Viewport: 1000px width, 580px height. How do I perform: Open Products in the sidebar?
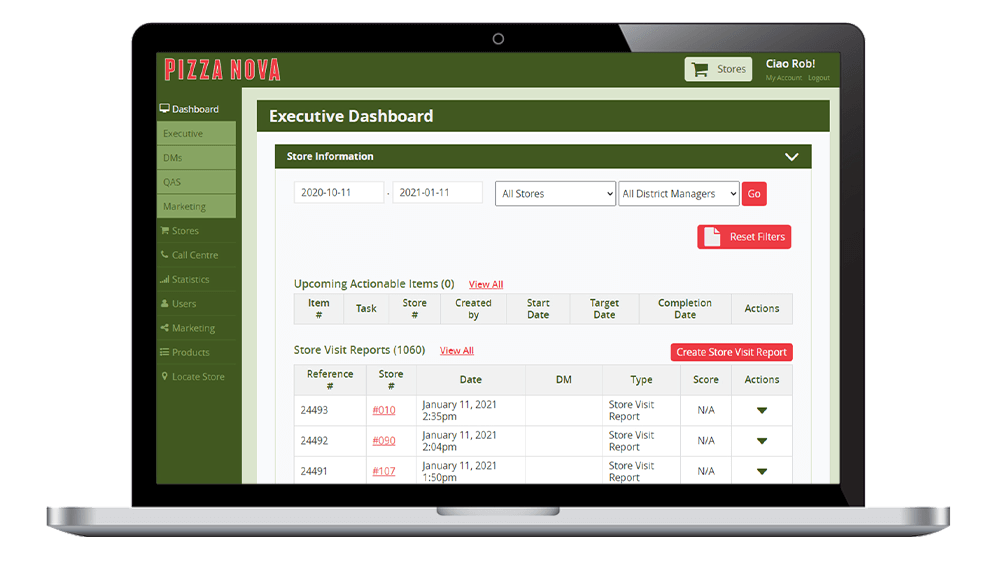[x=190, y=353]
